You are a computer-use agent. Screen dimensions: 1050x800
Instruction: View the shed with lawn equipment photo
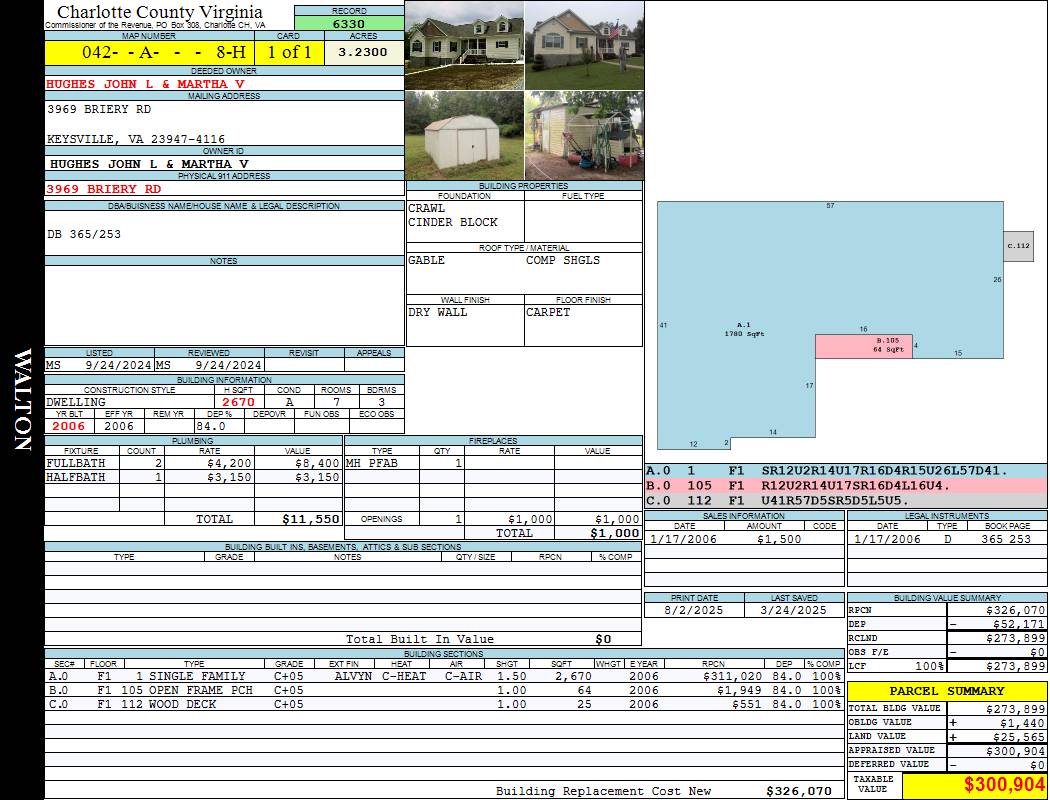click(x=584, y=136)
